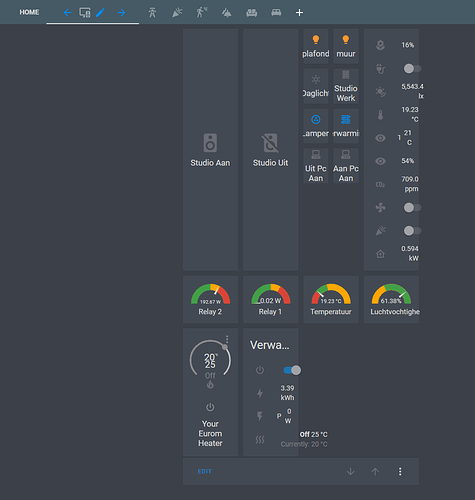Click the plant flower icon next to 16%
Image resolution: width=475 pixels, height=500 pixels.
[x=380, y=45]
